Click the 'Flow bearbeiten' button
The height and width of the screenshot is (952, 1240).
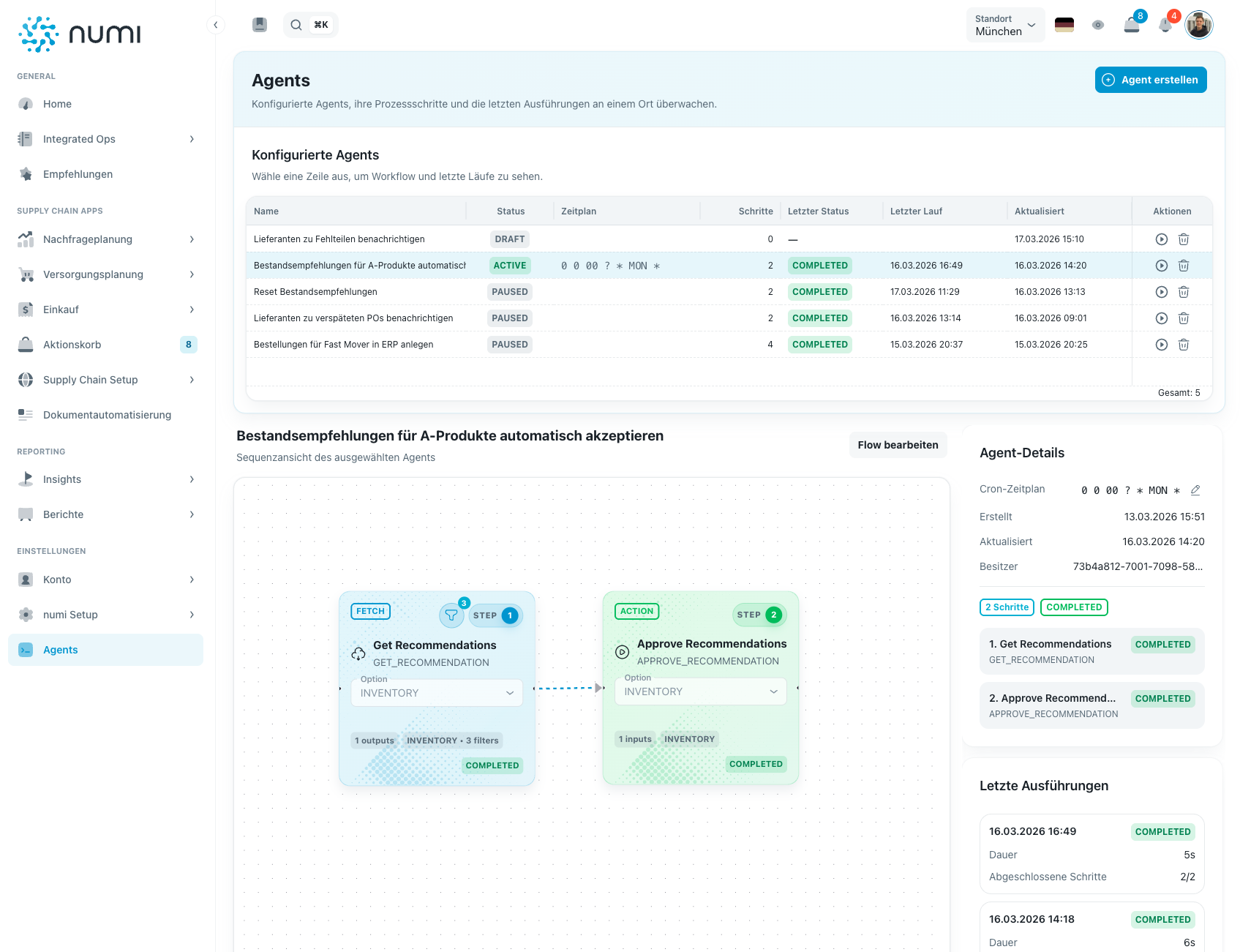898,445
